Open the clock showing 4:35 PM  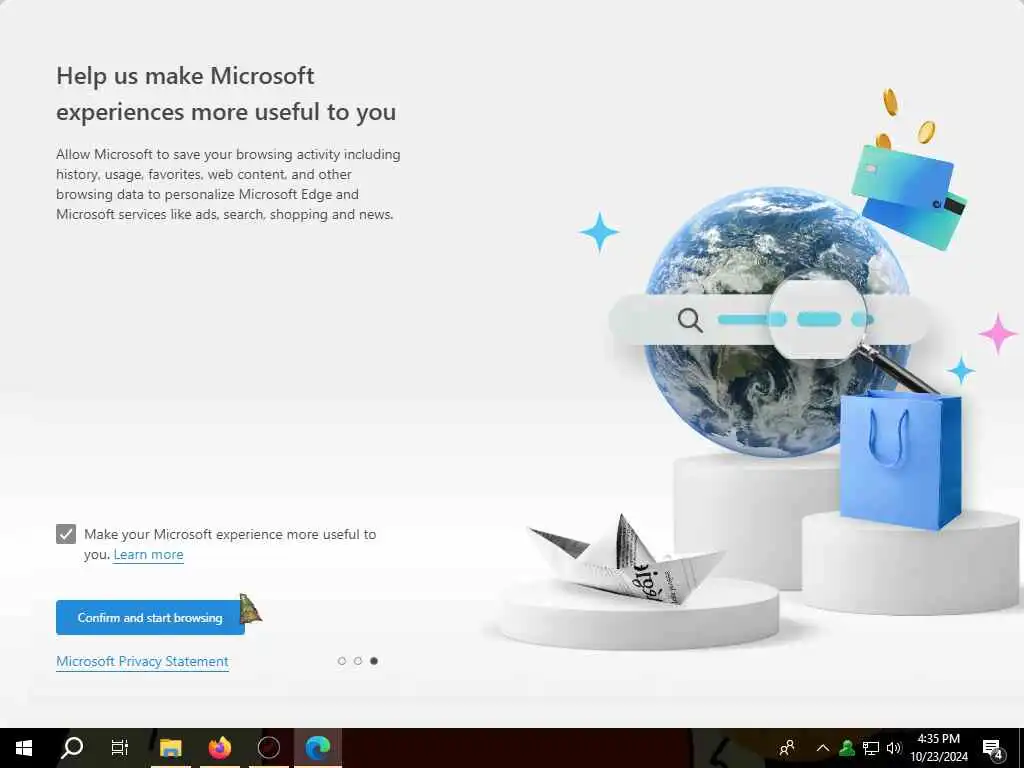(938, 748)
